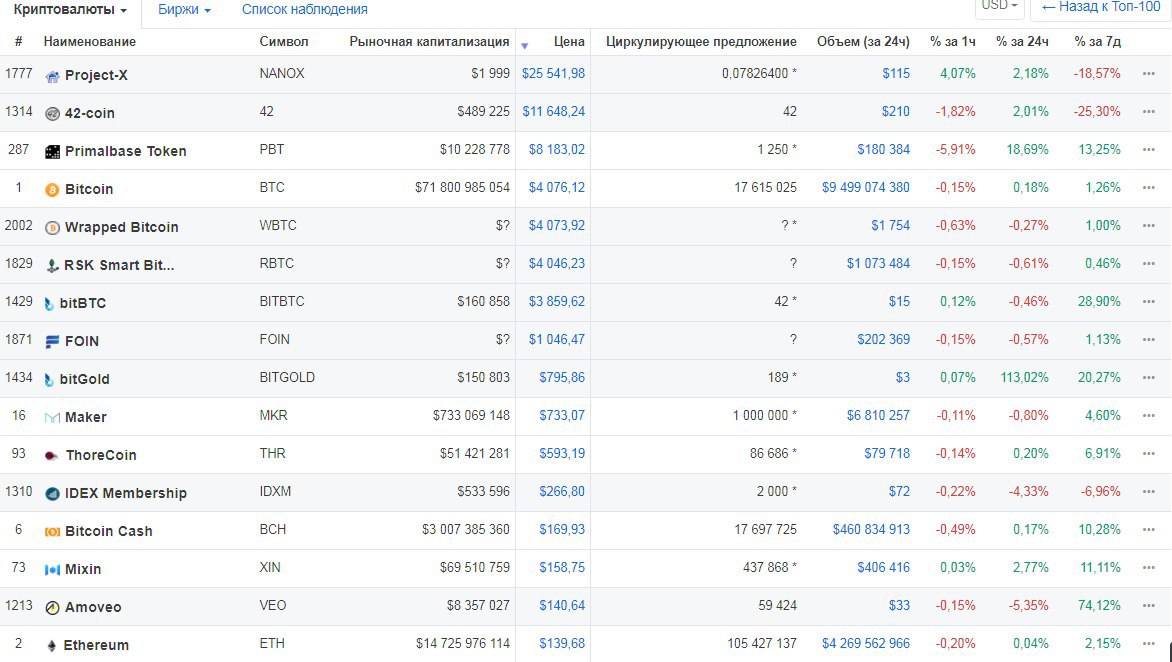Open the three-dot menu for Primalbase Token row
This screenshot has width=1172, height=662.
1149,149
